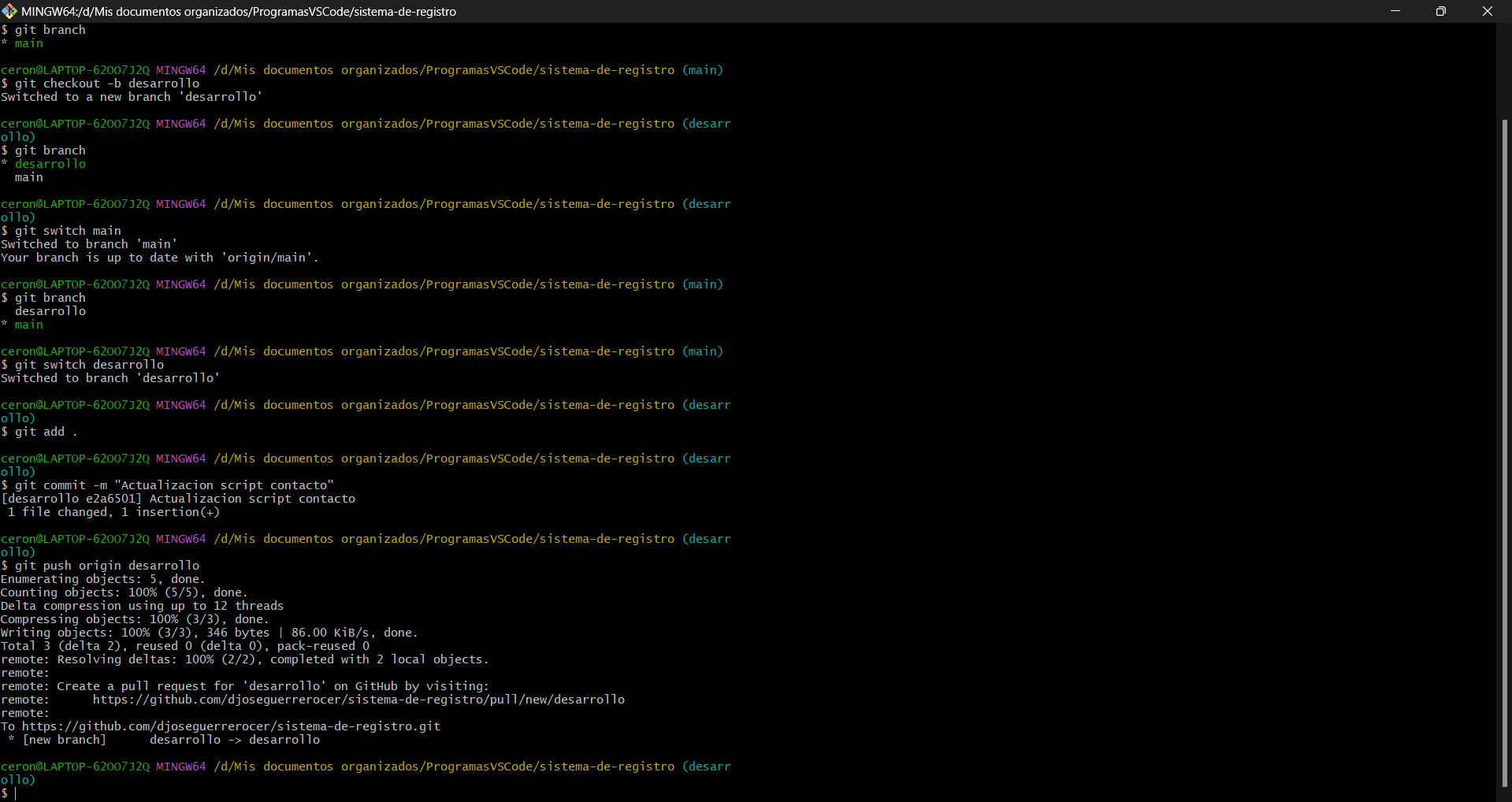Click 'remote: Create a pull request' line
1512x802 pixels.
click(x=245, y=686)
